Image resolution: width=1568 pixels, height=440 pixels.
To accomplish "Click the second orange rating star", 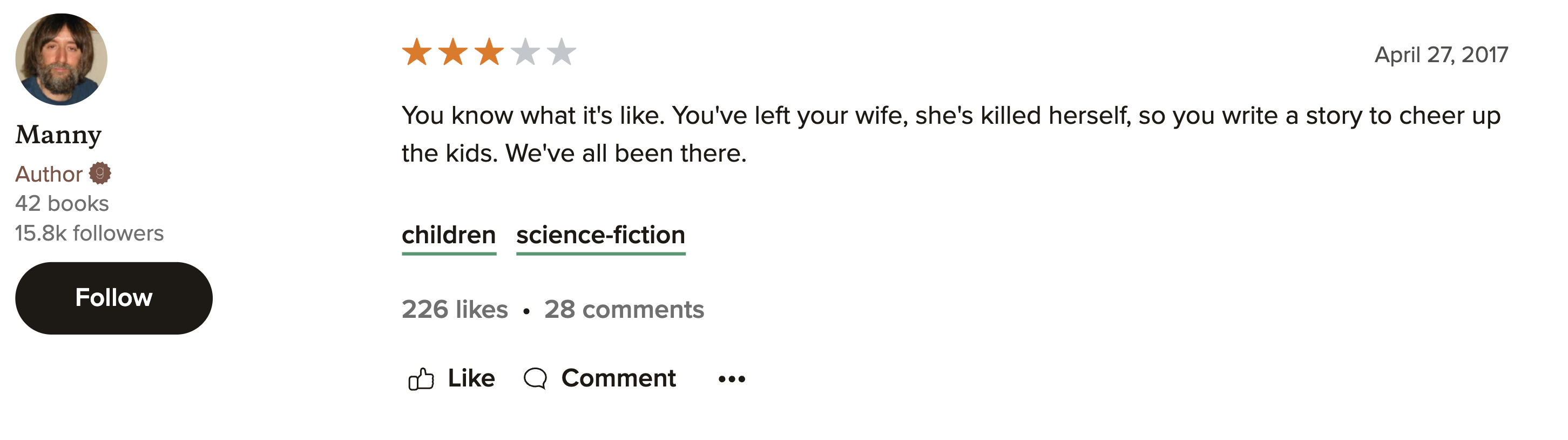I will pos(454,52).
